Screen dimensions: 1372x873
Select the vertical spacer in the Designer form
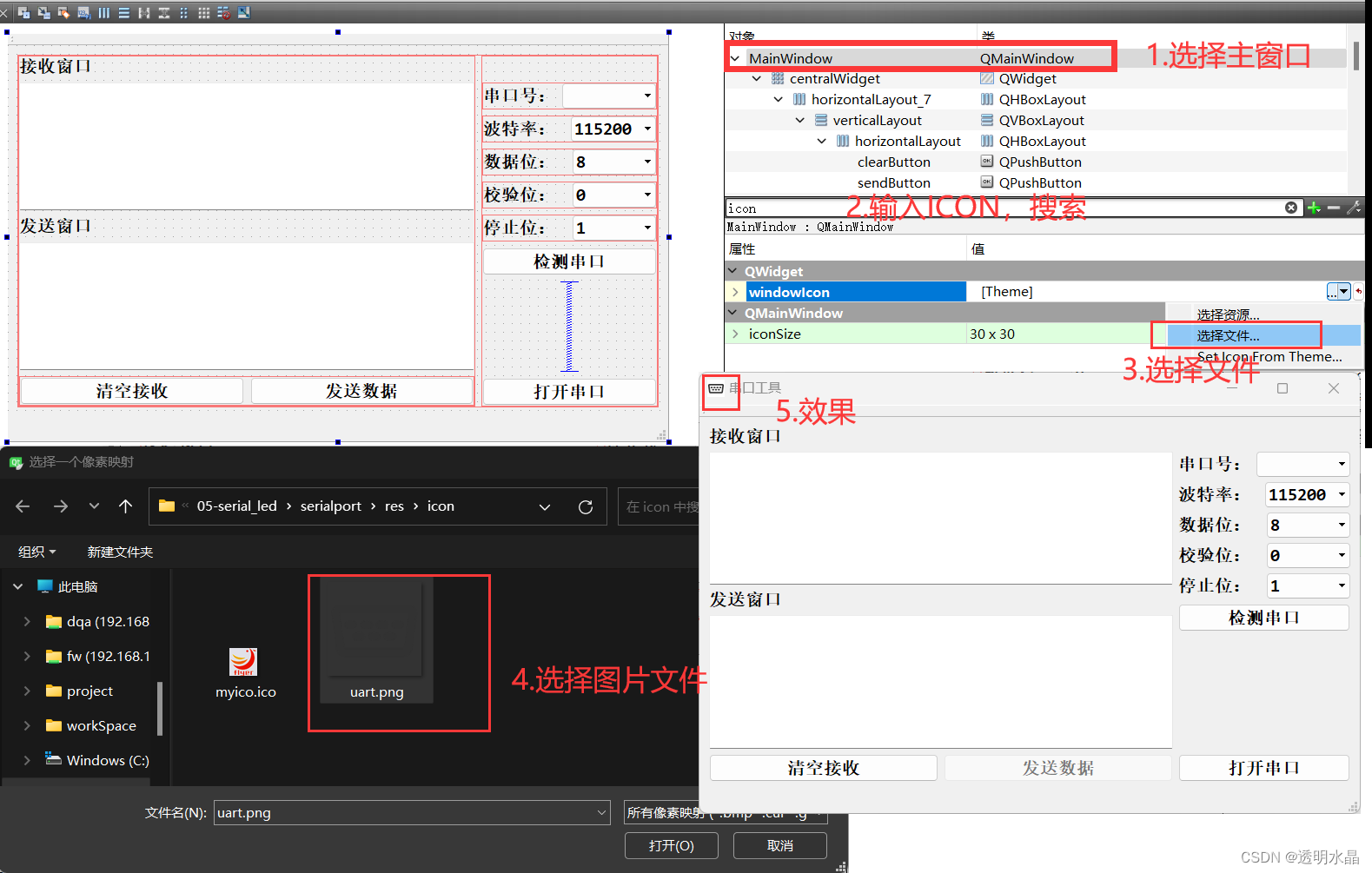tap(569, 327)
